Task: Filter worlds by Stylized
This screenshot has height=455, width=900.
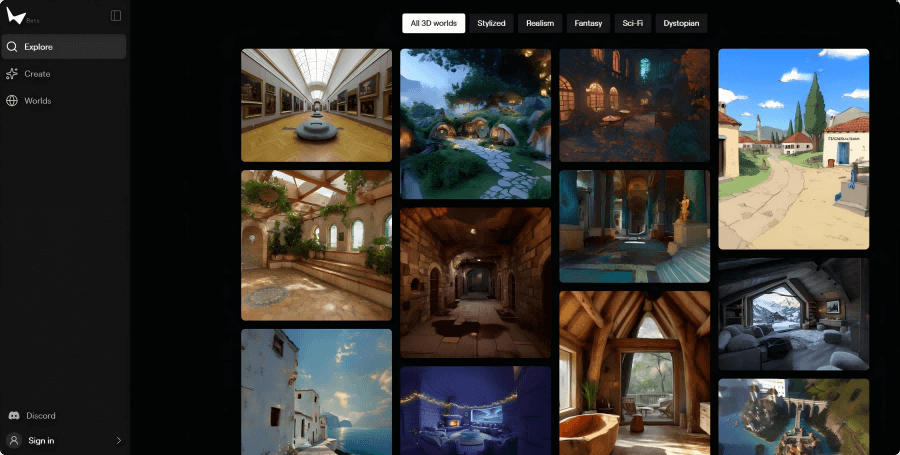Action: (x=491, y=23)
